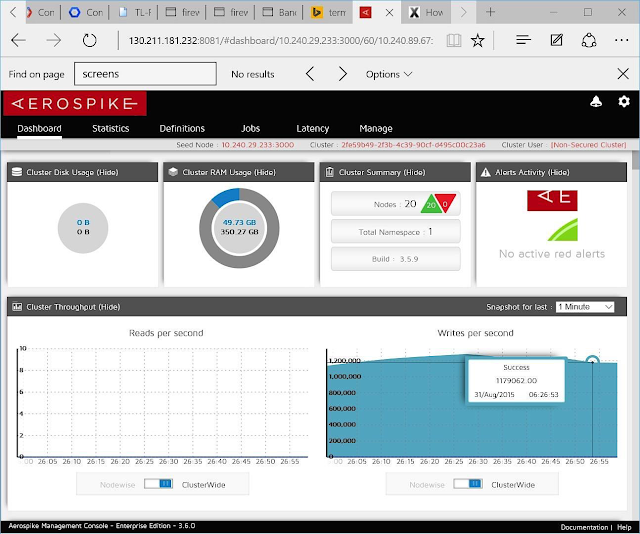Collapse the Cluster Disk Usage panel
The width and height of the screenshot is (640, 534).
point(107,172)
